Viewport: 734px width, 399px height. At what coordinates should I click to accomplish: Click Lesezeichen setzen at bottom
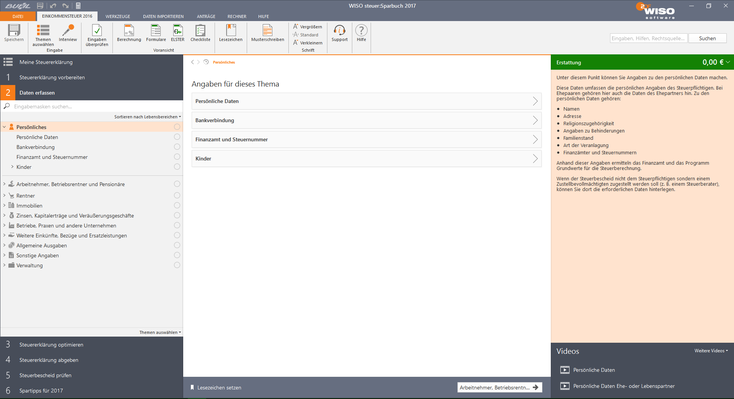[x=215, y=388]
